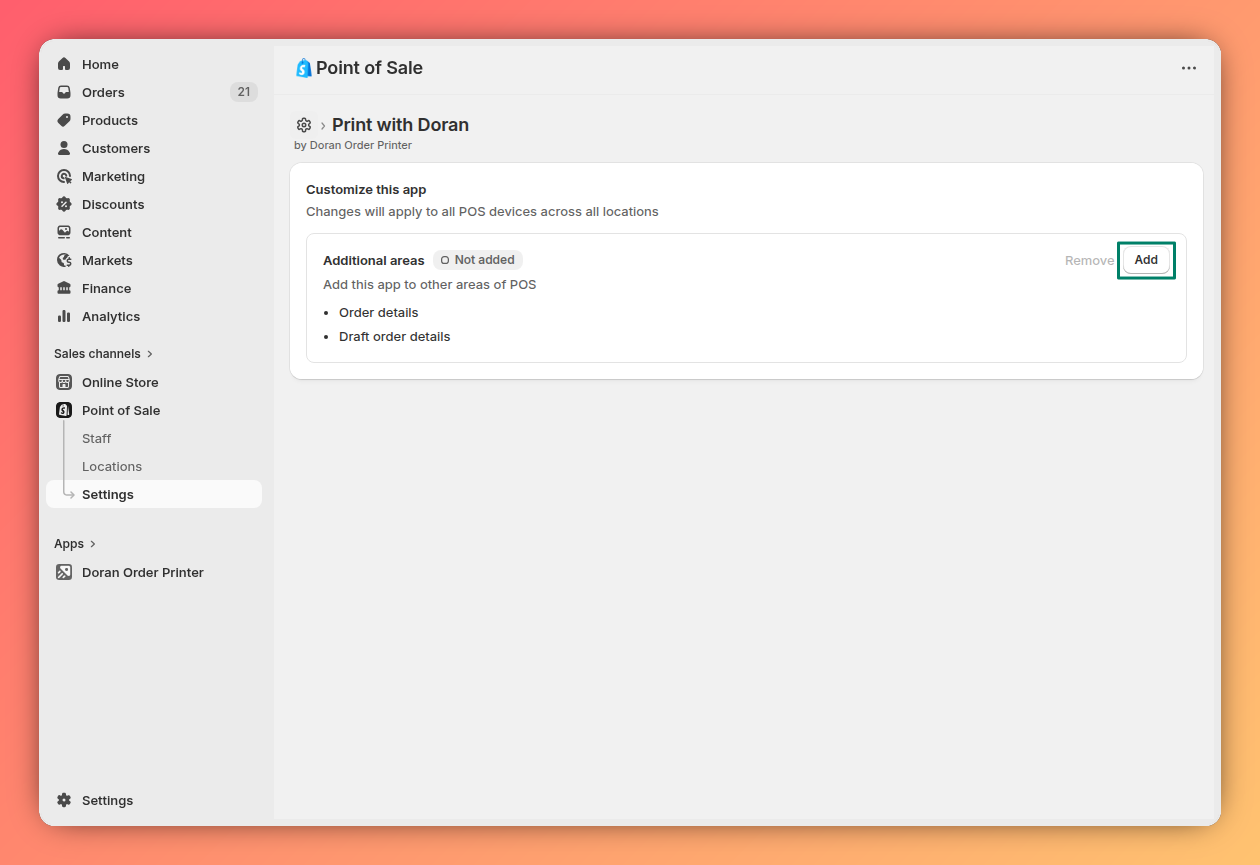The width and height of the screenshot is (1260, 865).
Task: Click the by Doran Order Printer subtitle
Action: [353, 145]
